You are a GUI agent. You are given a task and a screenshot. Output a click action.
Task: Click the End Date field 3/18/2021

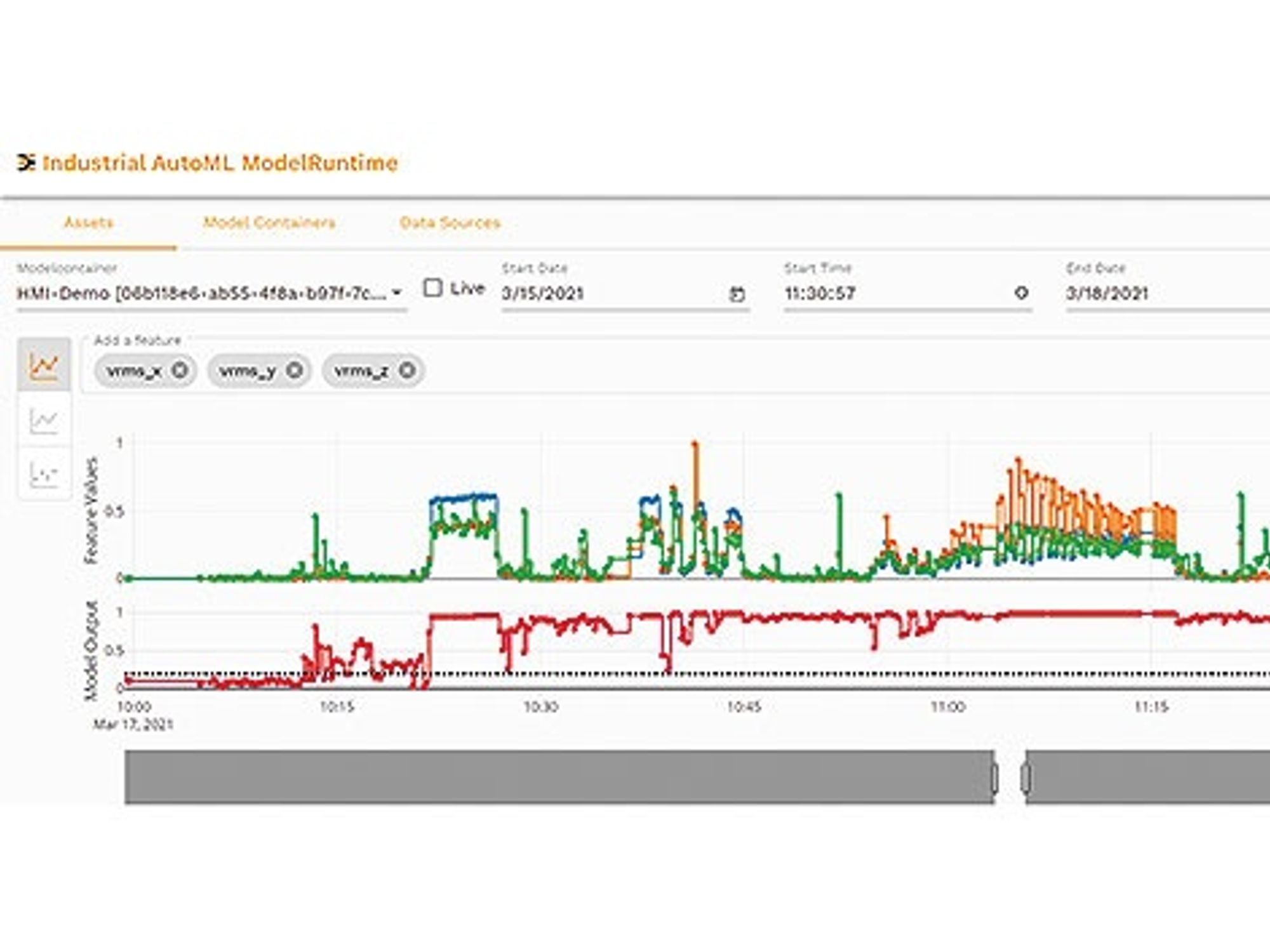tap(1167, 294)
